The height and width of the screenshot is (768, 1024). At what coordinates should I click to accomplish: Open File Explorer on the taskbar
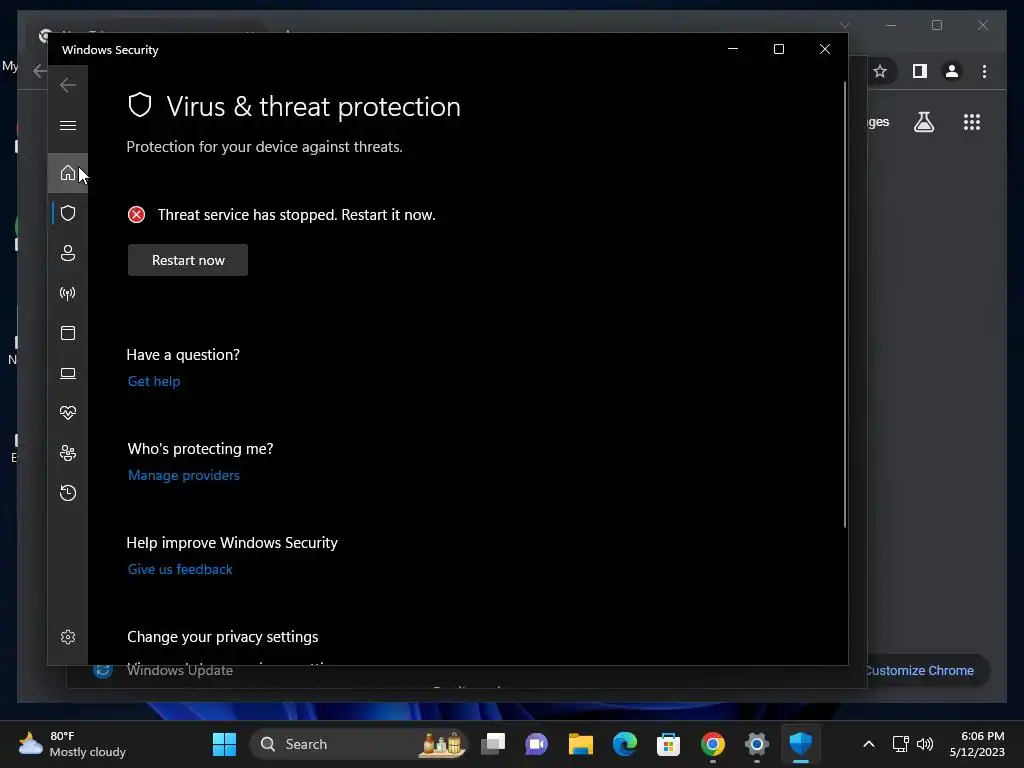pyautogui.click(x=581, y=744)
